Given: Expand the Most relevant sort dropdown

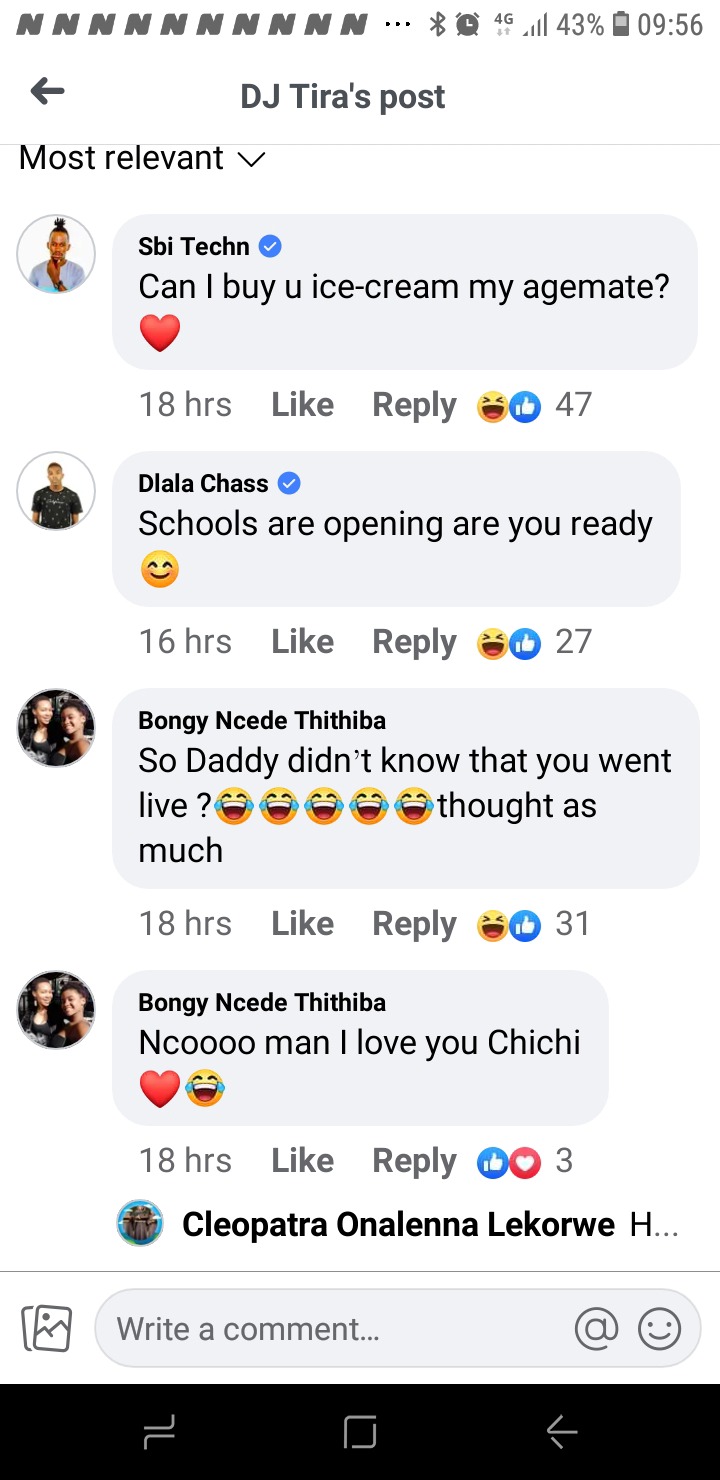Looking at the screenshot, I should [142, 158].
